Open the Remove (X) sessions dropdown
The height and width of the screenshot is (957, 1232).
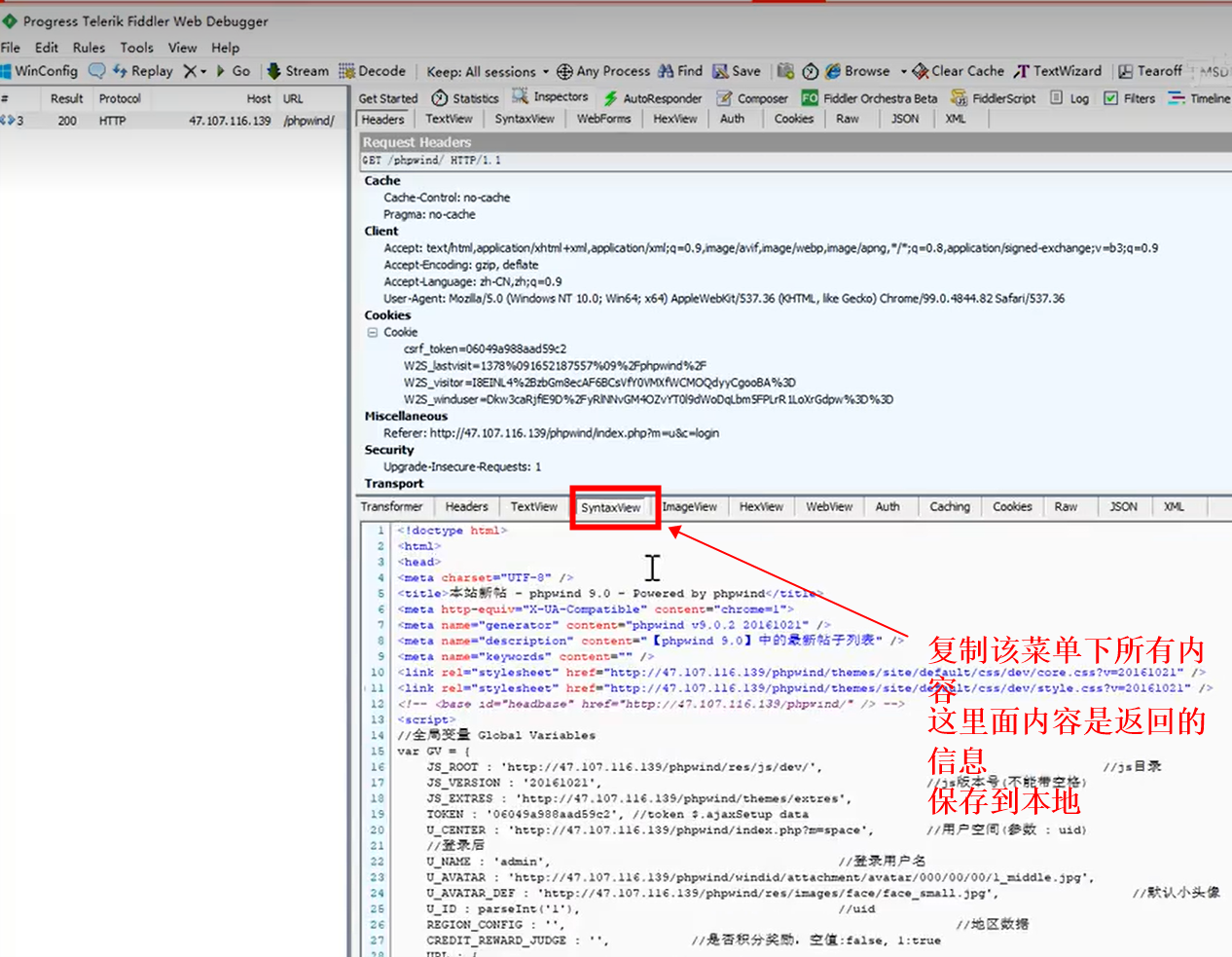click(x=195, y=71)
